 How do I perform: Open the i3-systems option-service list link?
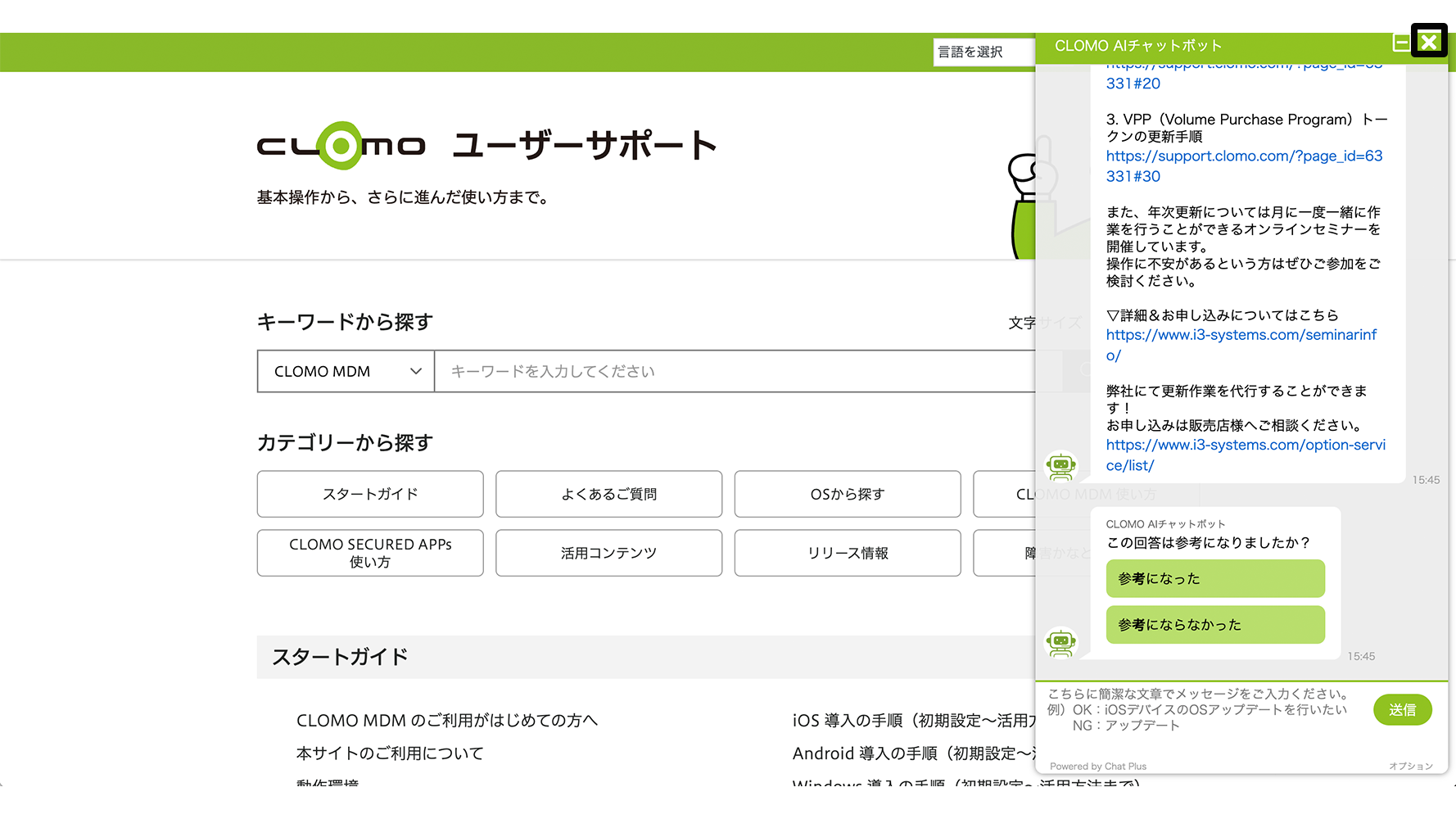[x=1246, y=455]
